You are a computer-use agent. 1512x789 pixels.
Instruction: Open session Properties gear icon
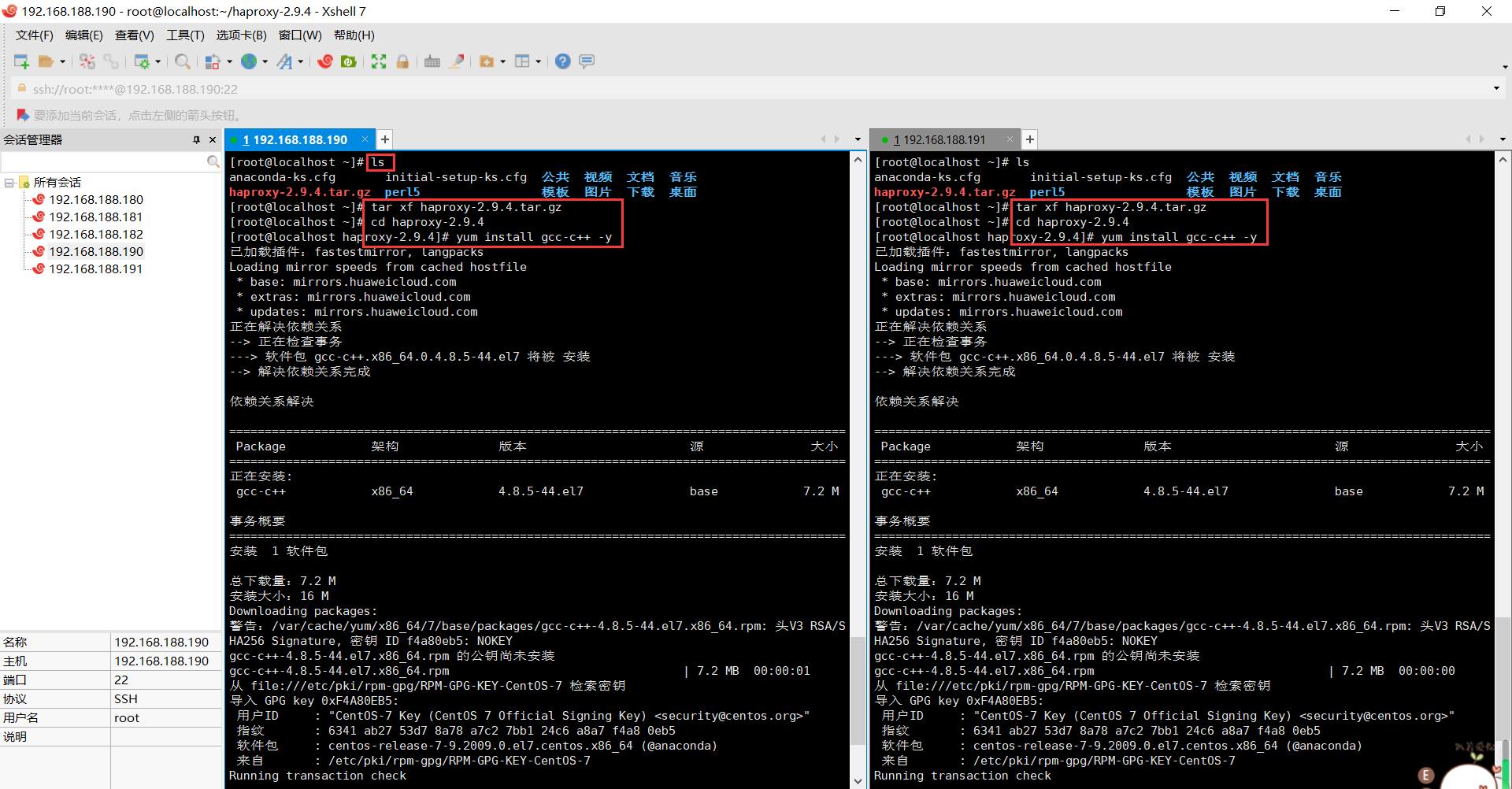(x=142, y=61)
